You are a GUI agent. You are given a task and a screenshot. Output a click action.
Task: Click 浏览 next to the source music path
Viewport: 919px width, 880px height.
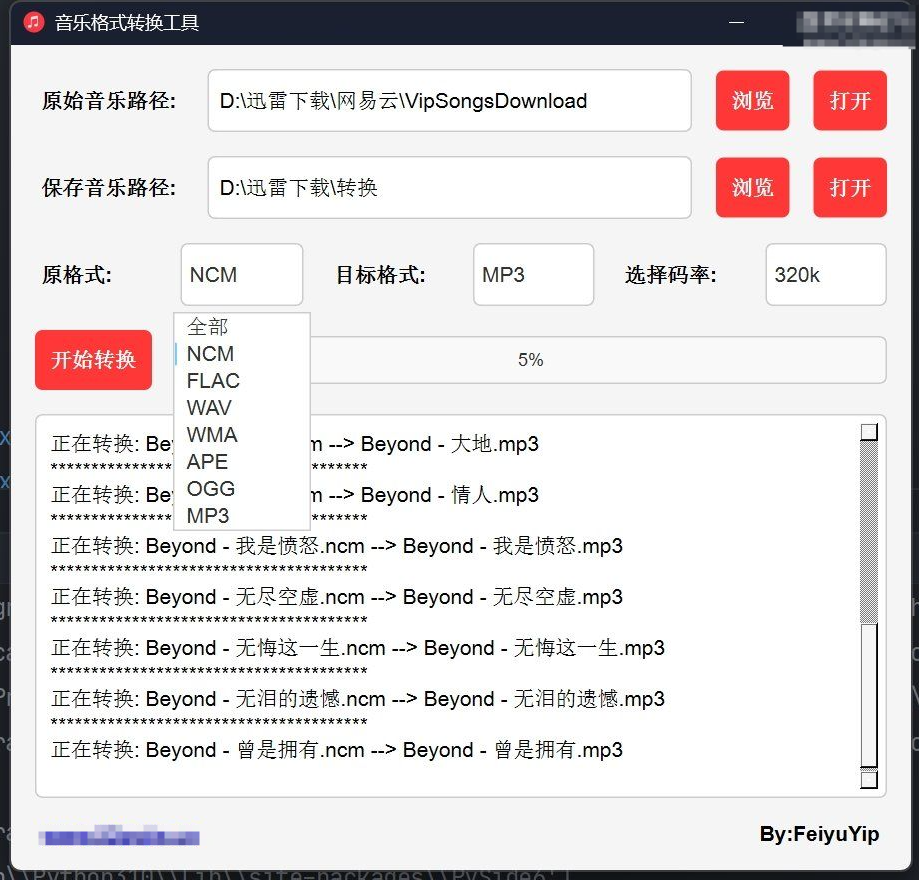[x=751, y=100]
